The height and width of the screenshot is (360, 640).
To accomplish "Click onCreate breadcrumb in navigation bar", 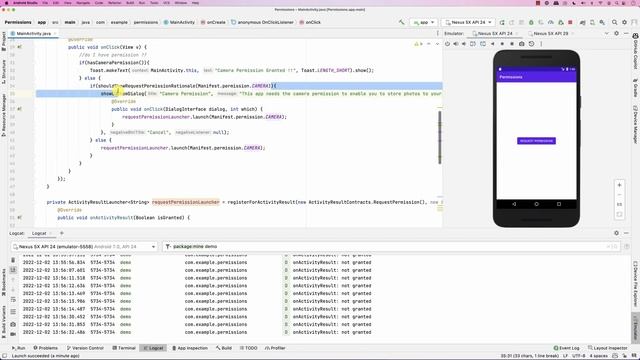I will point(213,22).
